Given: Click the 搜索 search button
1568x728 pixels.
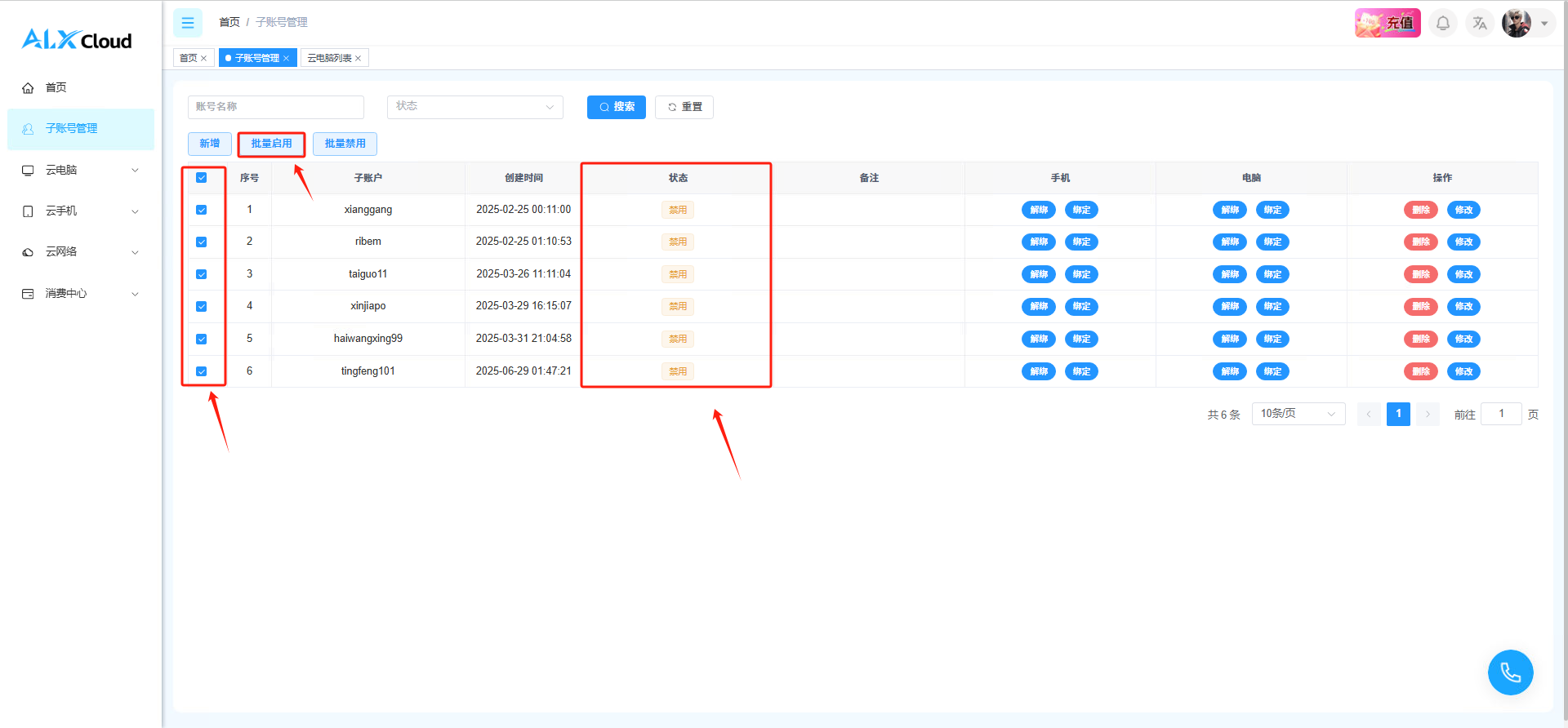Looking at the screenshot, I should [x=616, y=107].
